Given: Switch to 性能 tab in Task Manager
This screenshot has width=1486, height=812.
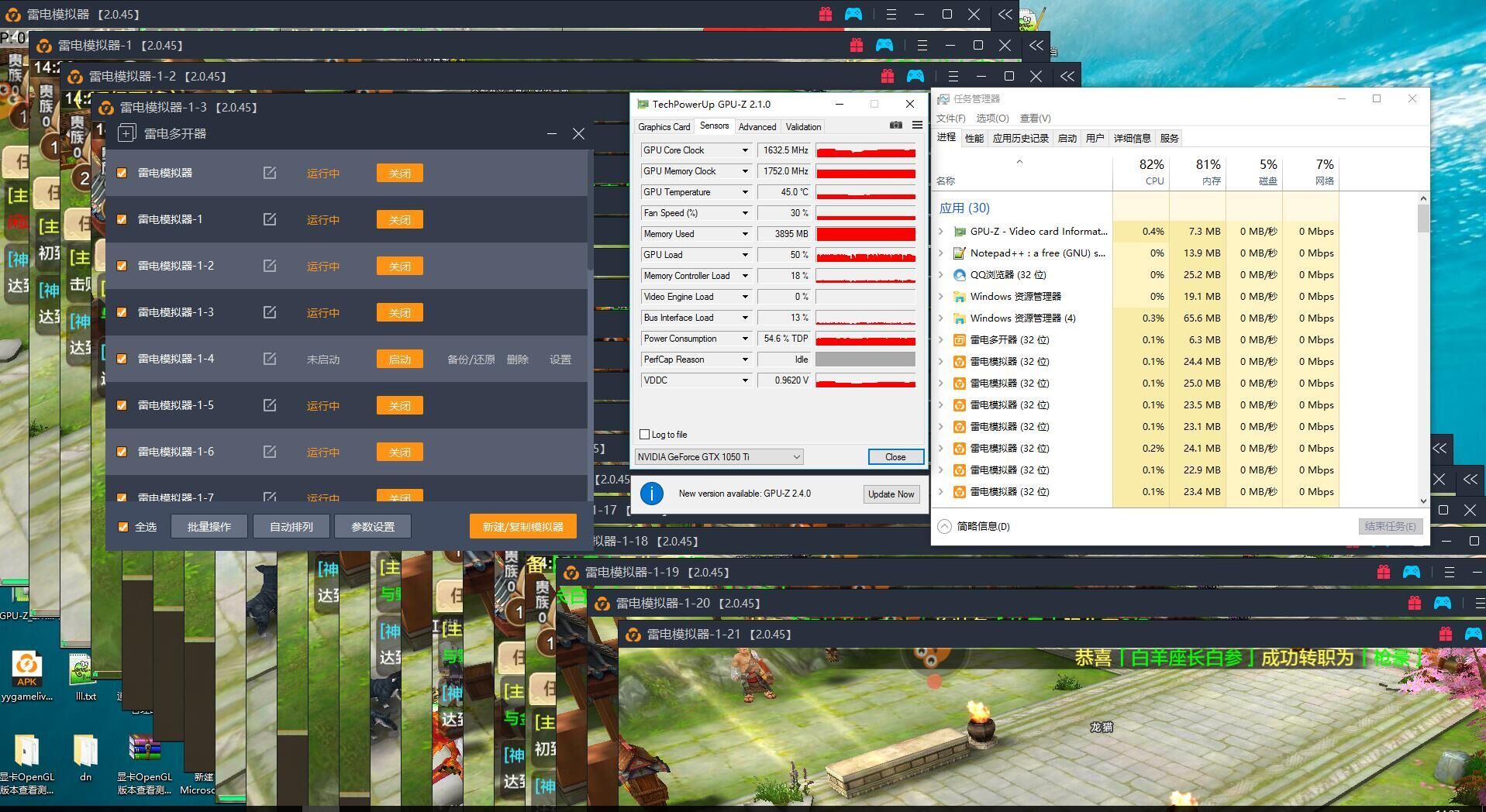Looking at the screenshot, I should [x=974, y=139].
